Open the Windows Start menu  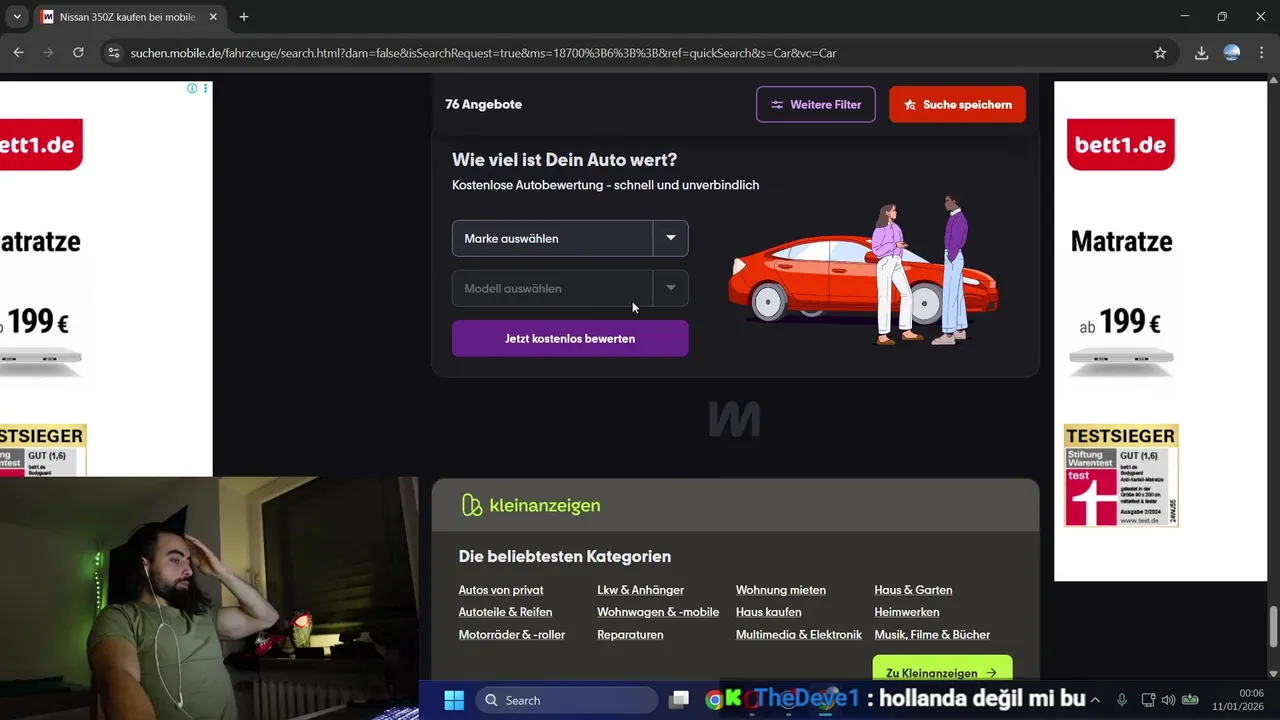[x=453, y=700]
